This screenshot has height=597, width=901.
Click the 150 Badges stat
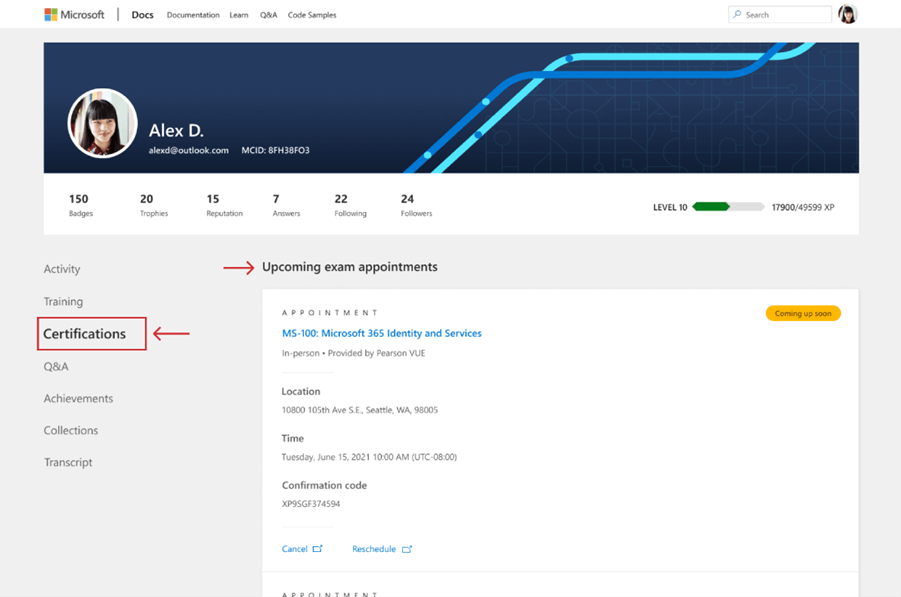[79, 205]
